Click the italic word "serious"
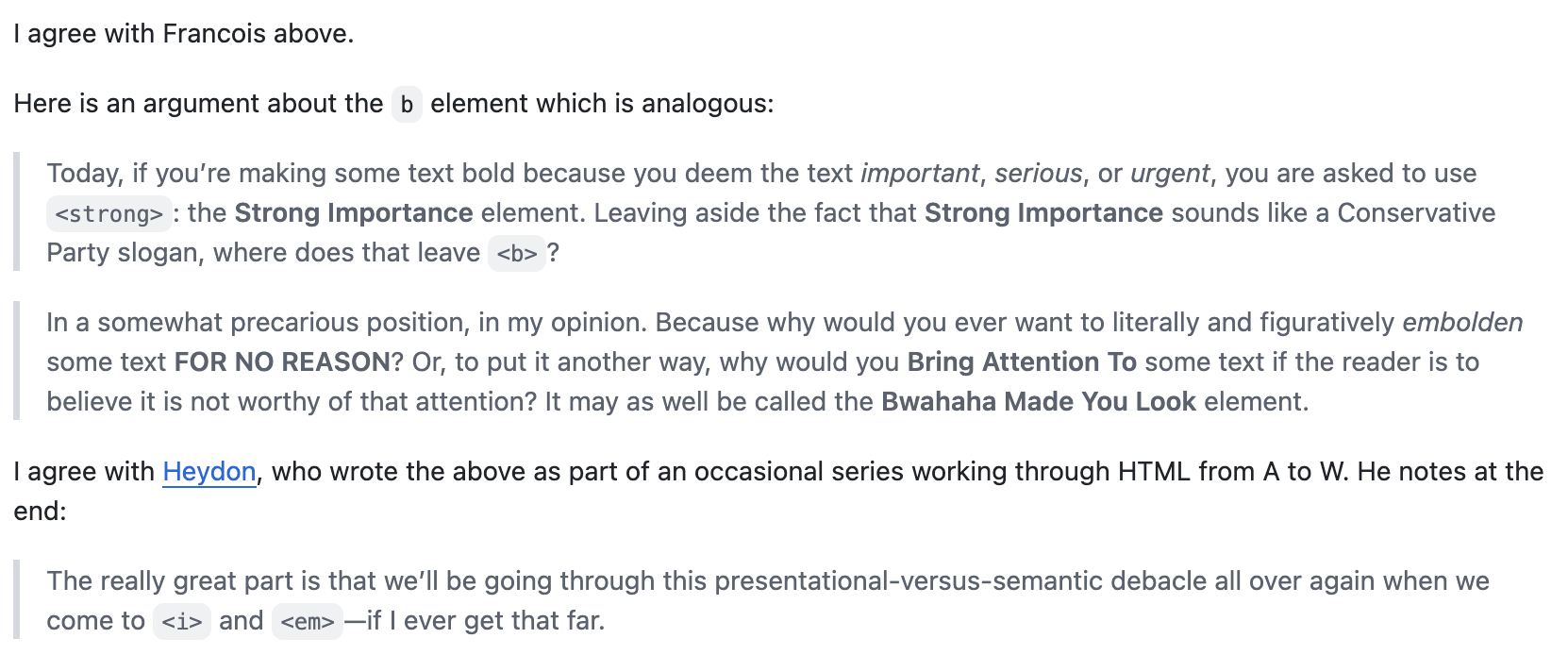 1038,174
